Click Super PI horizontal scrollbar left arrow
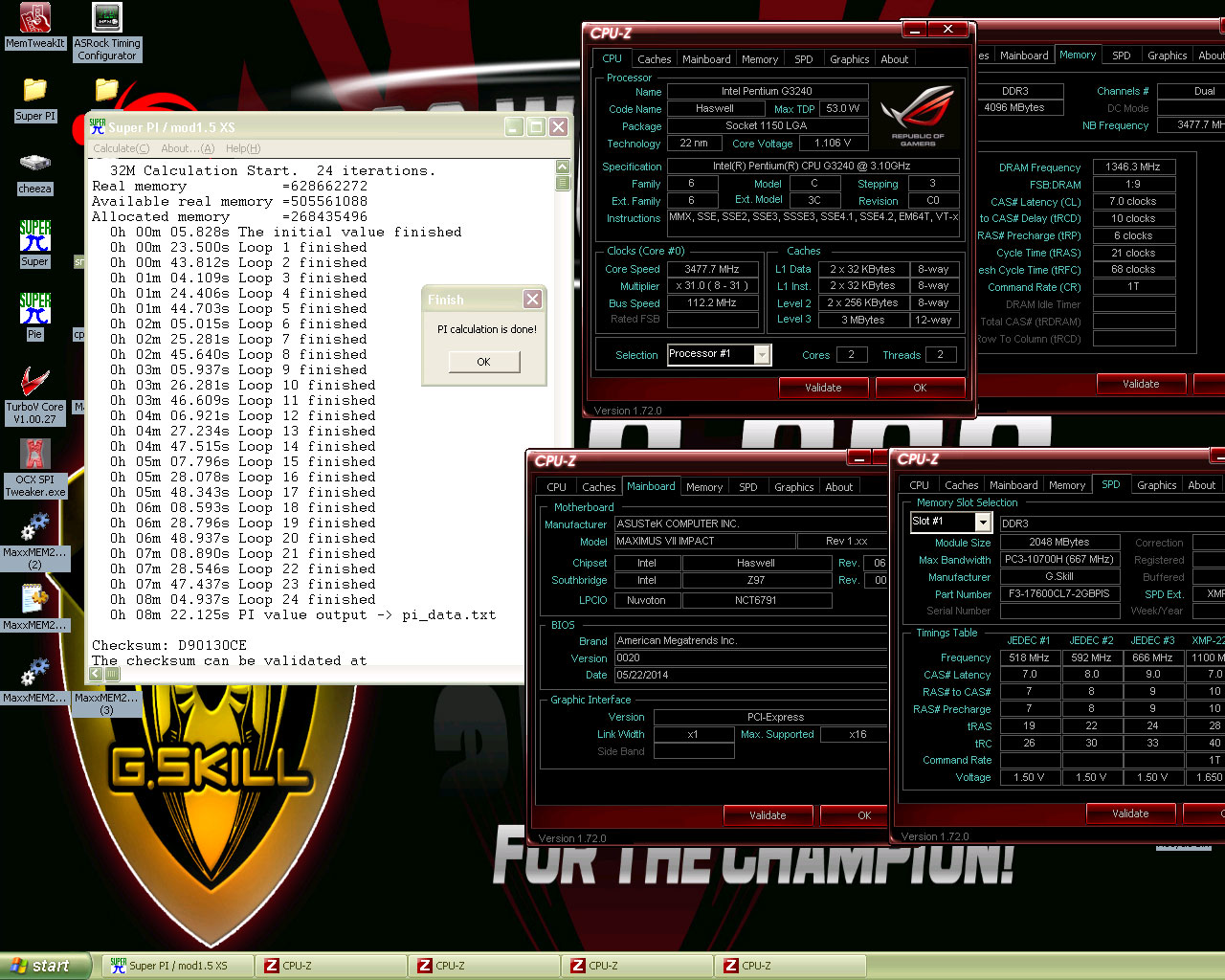1225x980 pixels. click(x=96, y=674)
